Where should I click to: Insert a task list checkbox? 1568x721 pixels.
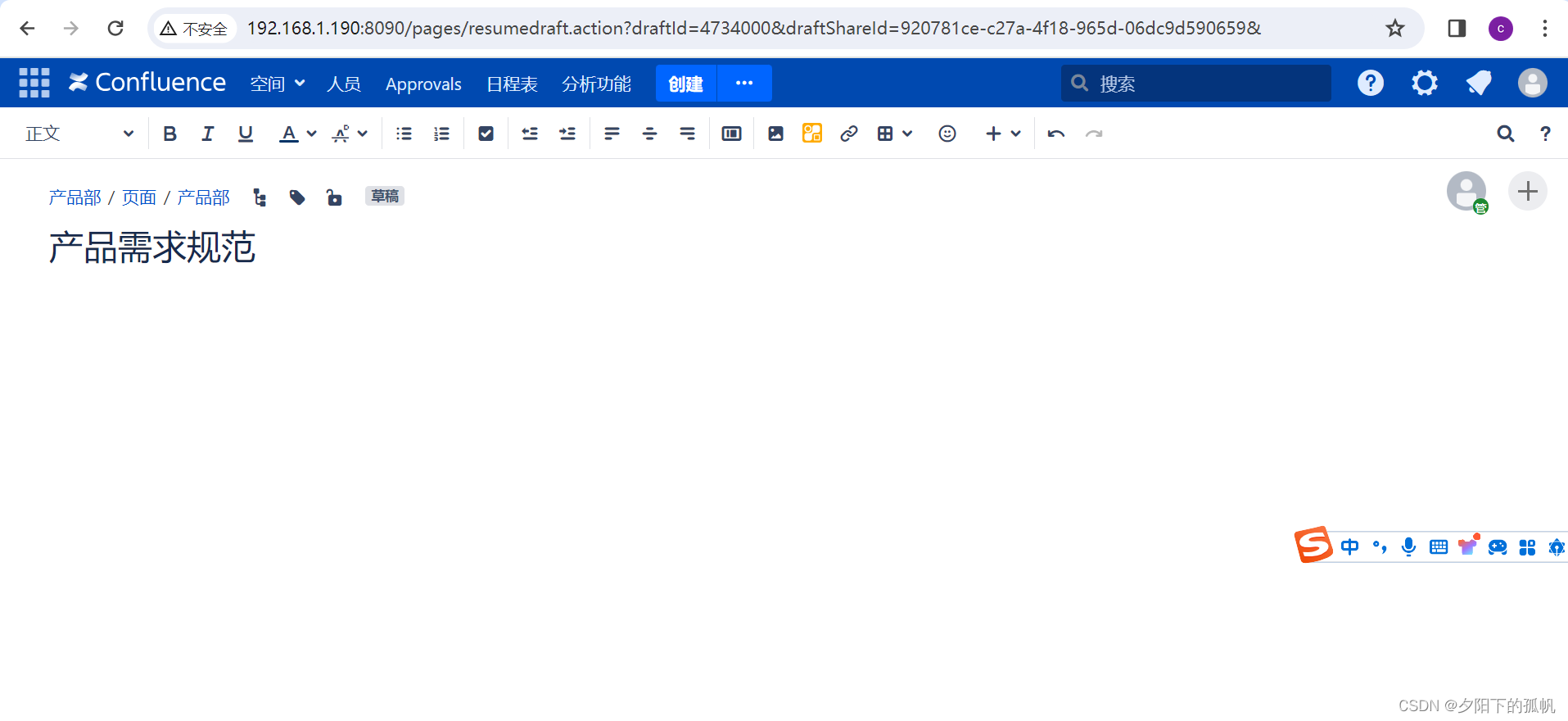(x=486, y=134)
